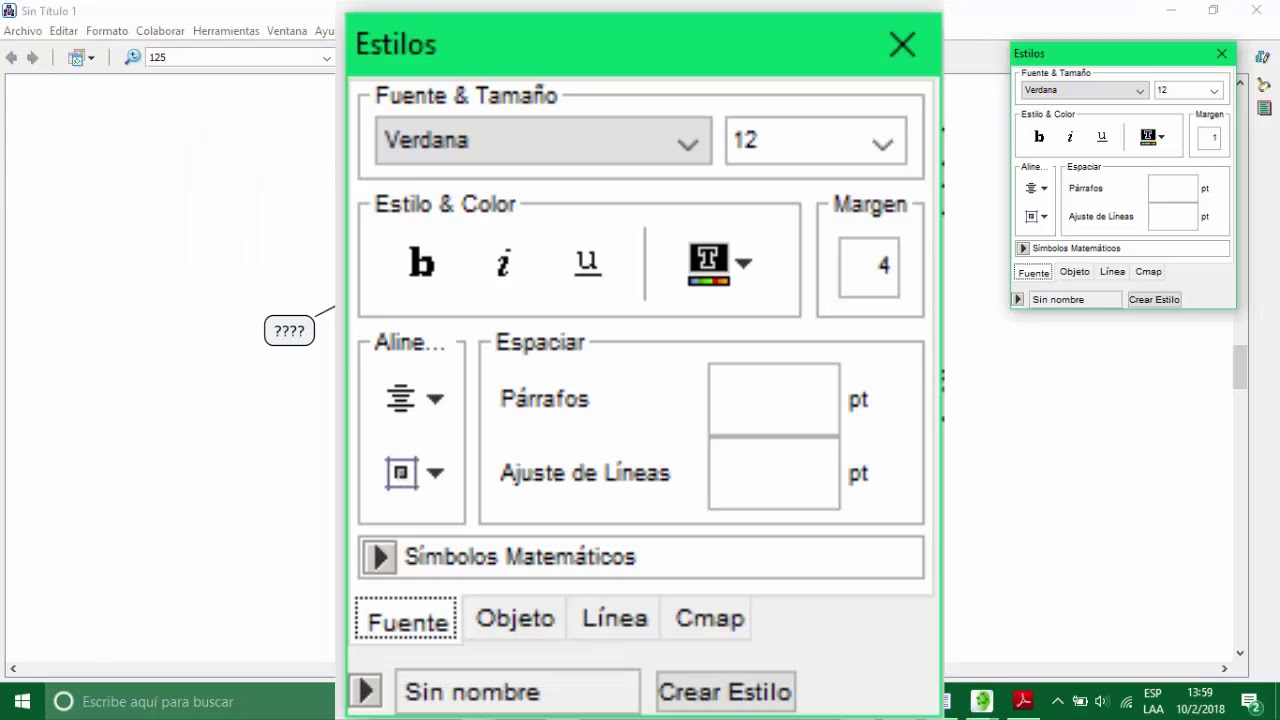Switch to Fuente tab in large Estilos panel
This screenshot has width=1280, height=720.
[x=407, y=621]
